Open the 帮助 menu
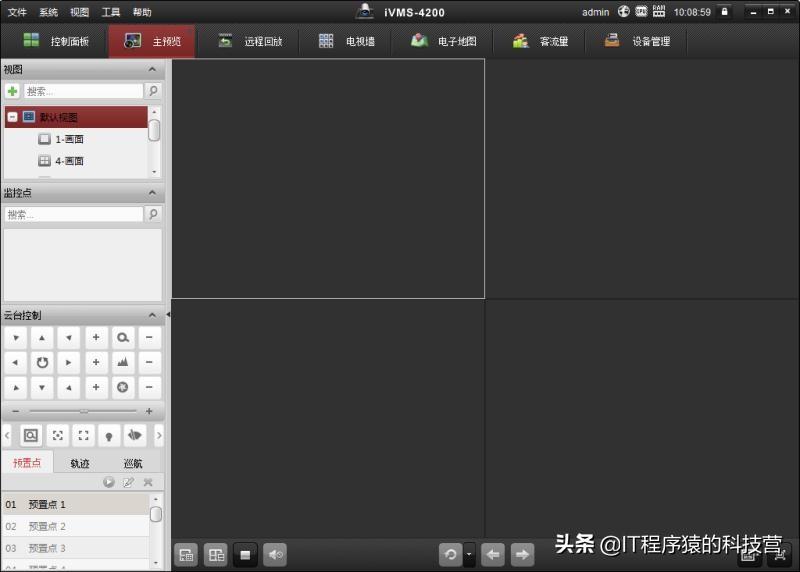Screen dimensions: 800x572 142,12
